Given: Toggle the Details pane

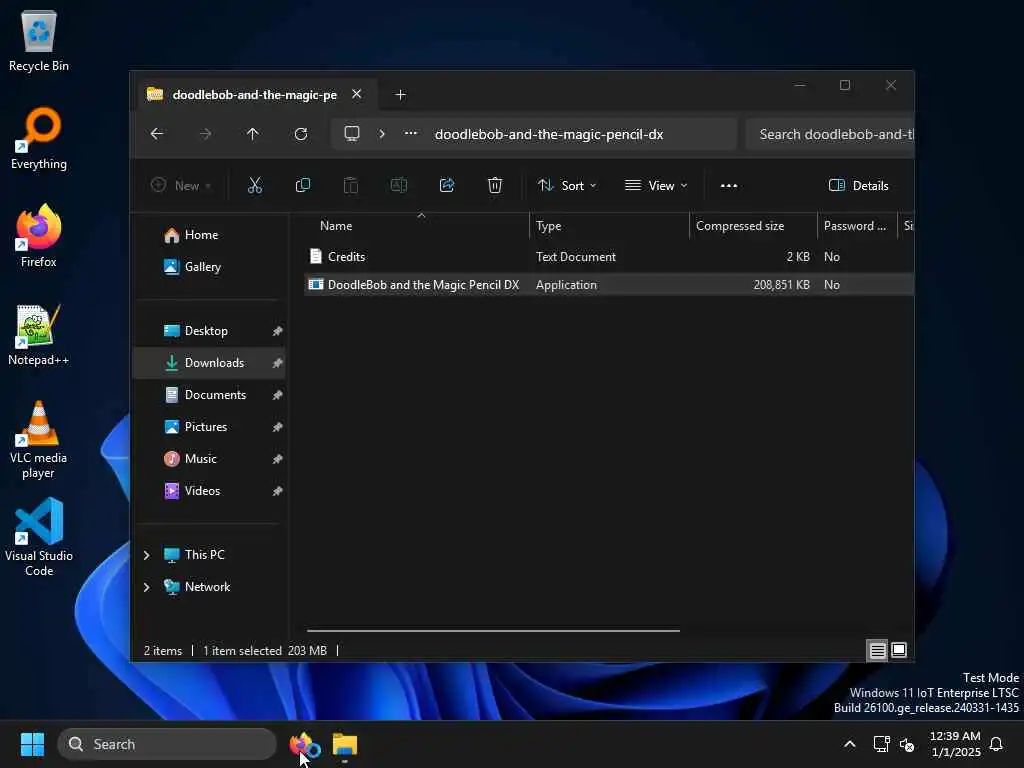Looking at the screenshot, I should click(x=858, y=185).
